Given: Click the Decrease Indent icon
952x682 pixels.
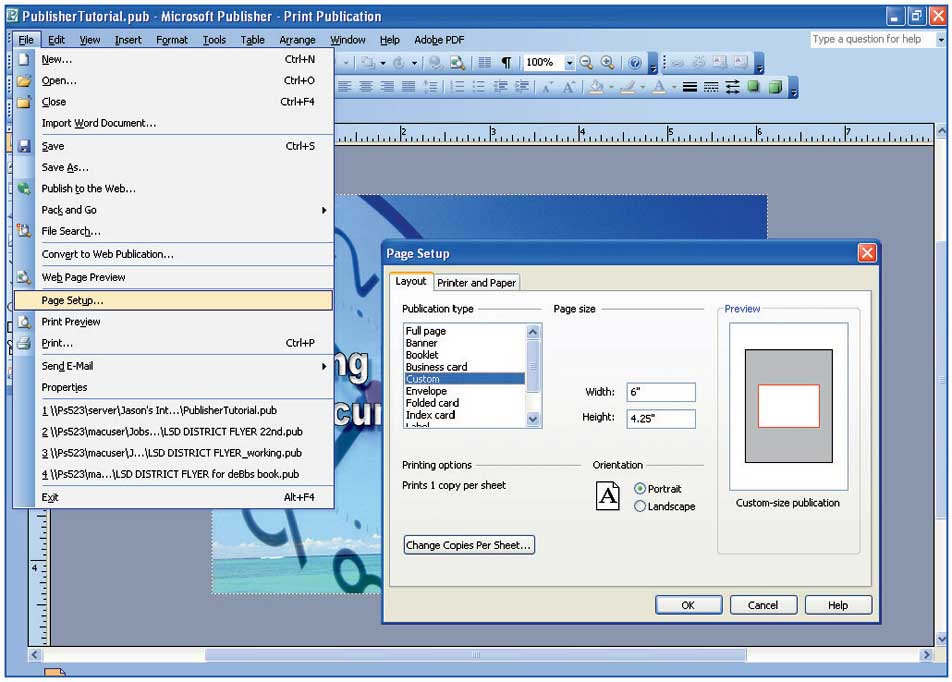Looking at the screenshot, I should tap(500, 87).
